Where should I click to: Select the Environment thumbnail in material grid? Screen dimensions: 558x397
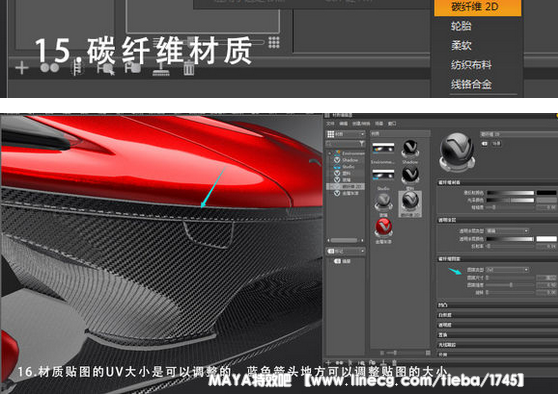[383, 149]
